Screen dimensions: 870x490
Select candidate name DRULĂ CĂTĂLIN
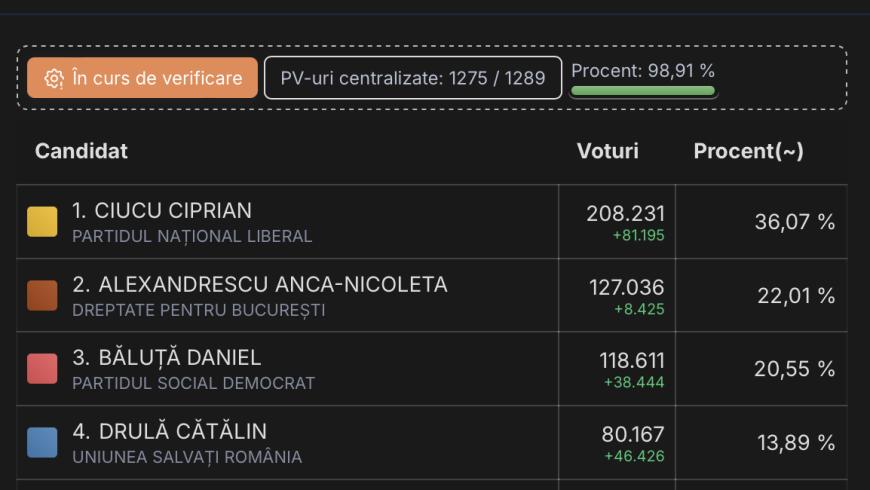(x=169, y=431)
